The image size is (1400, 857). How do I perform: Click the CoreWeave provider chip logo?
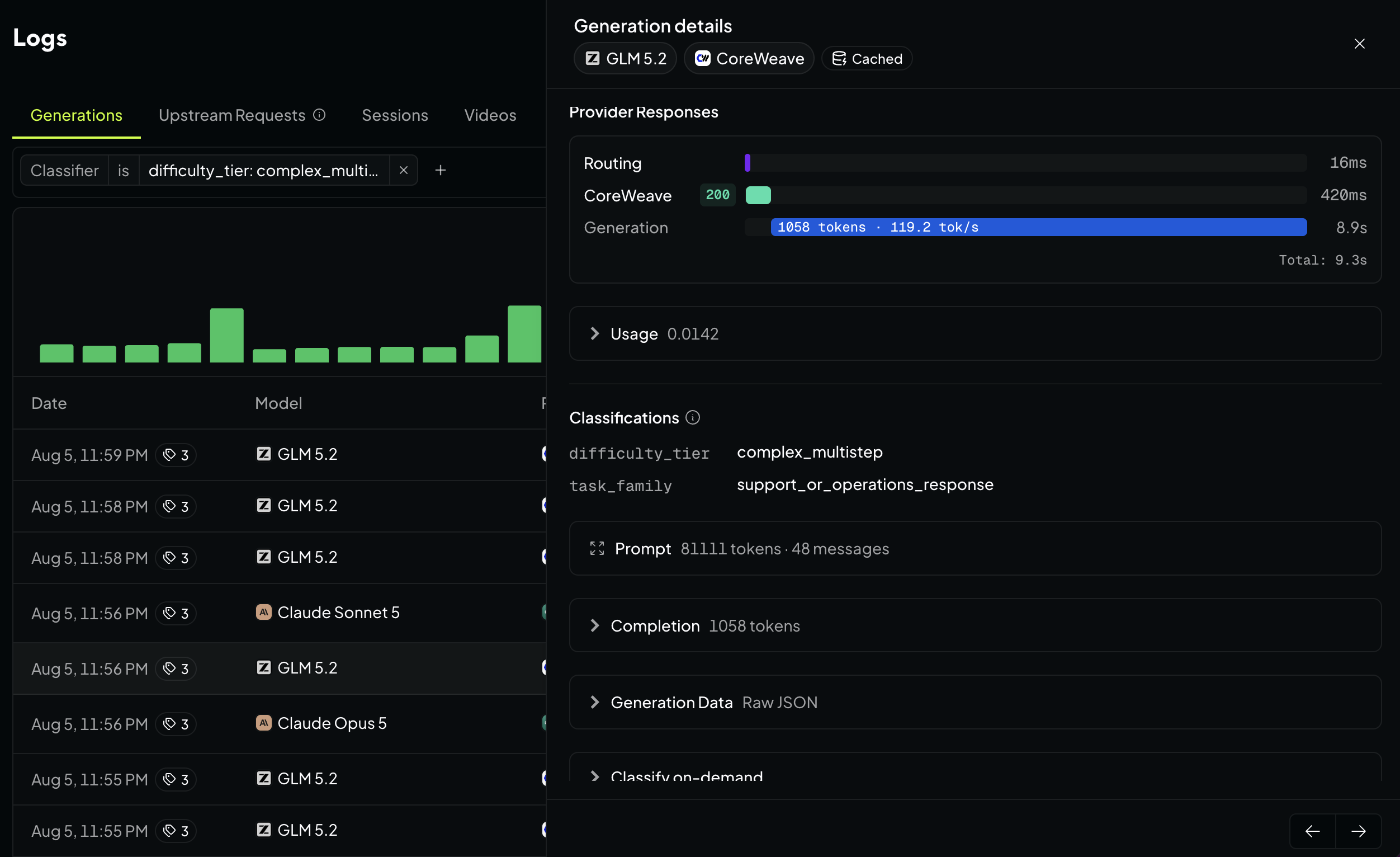(x=702, y=59)
